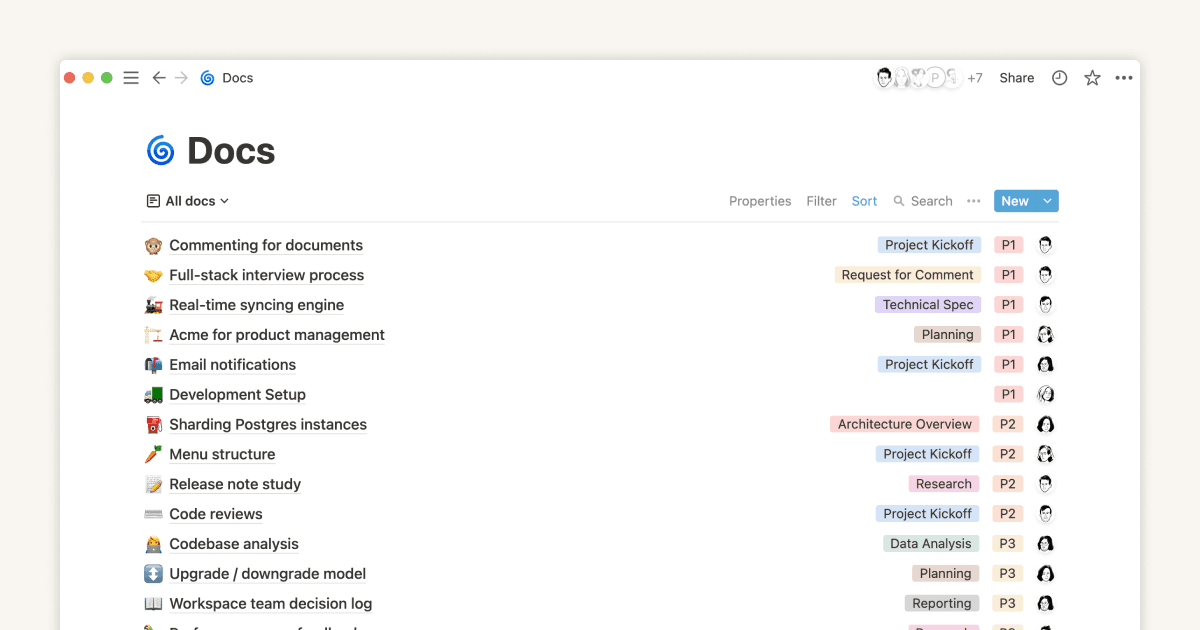
Task: Open the Release note study document
Action: pos(235,484)
